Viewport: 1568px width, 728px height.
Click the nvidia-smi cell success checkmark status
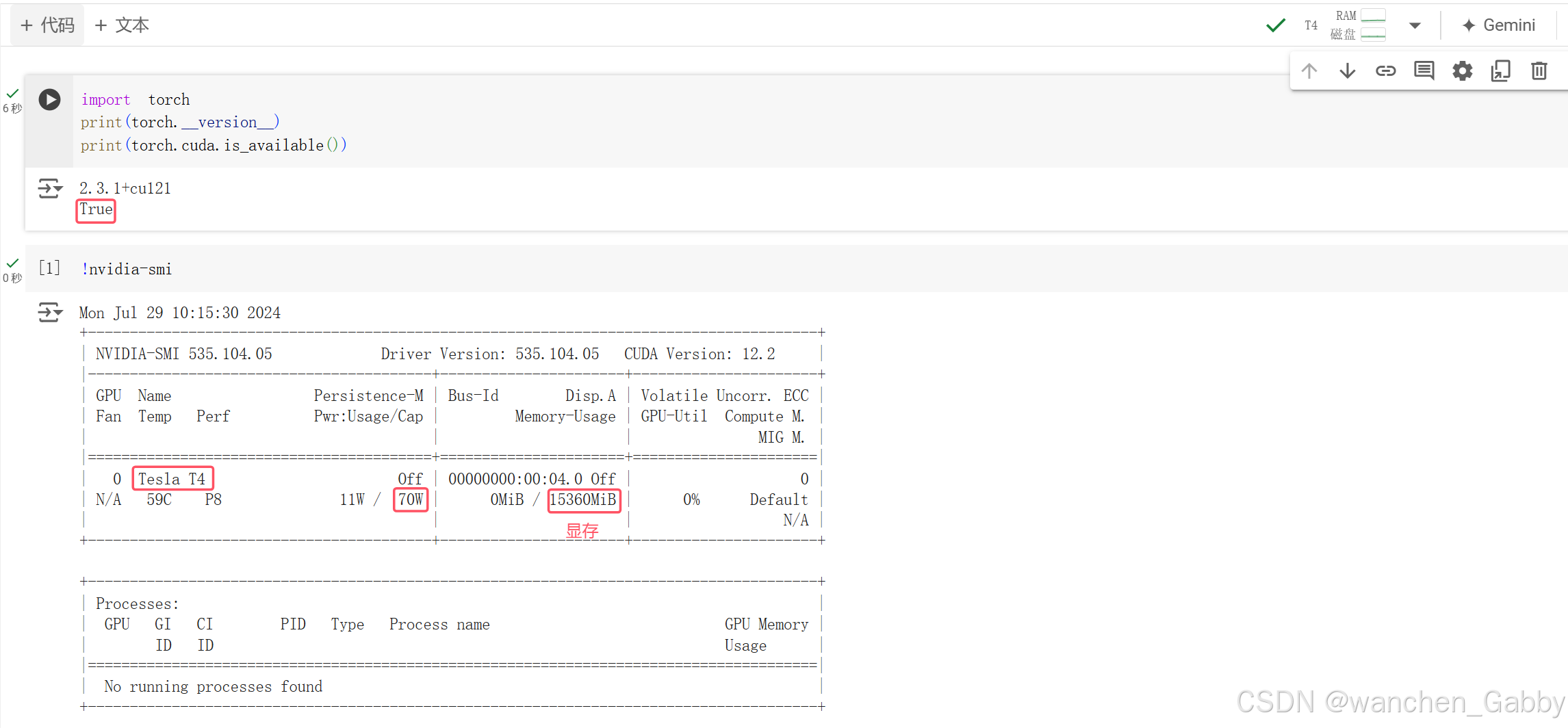point(12,263)
